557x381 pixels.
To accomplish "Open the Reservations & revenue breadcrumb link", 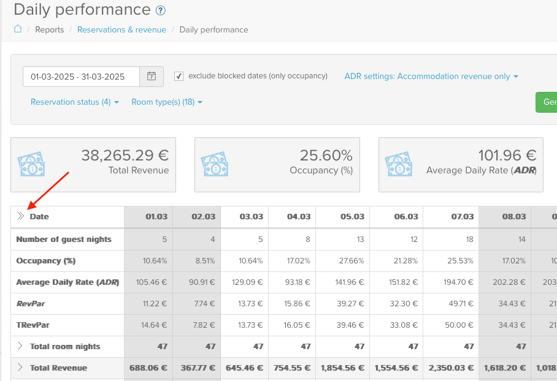I will coord(121,30).
